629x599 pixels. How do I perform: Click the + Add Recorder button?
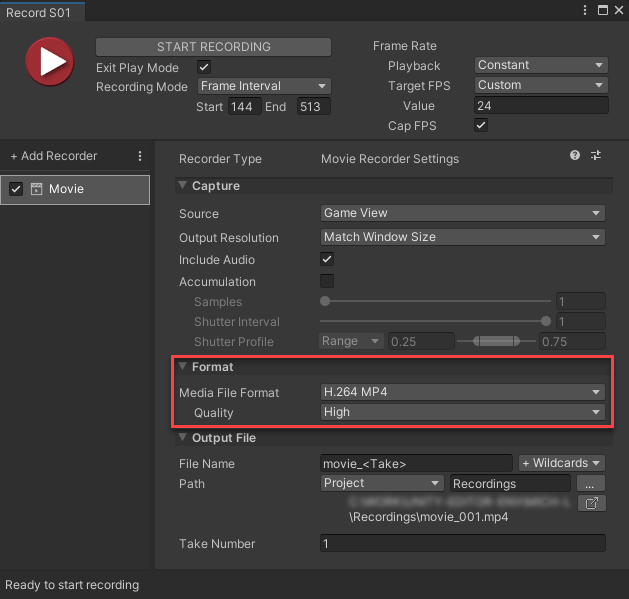(54, 157)
